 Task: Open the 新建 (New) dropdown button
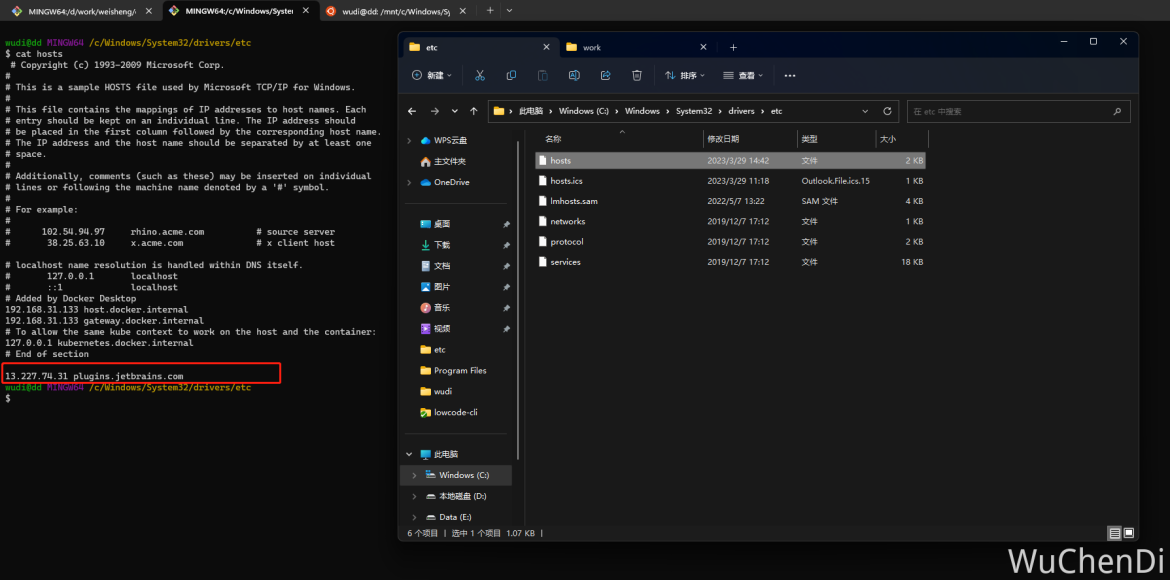(x=431, y=75)
